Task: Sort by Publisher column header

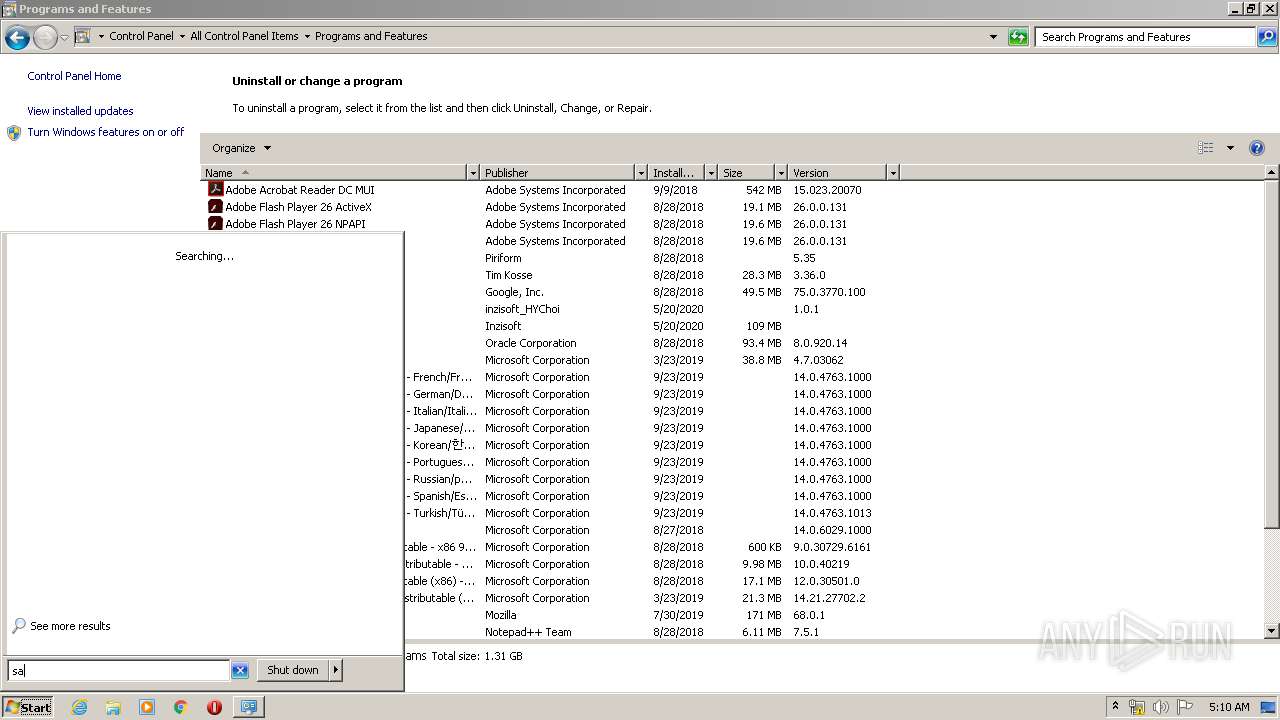Action: [558, 173]
